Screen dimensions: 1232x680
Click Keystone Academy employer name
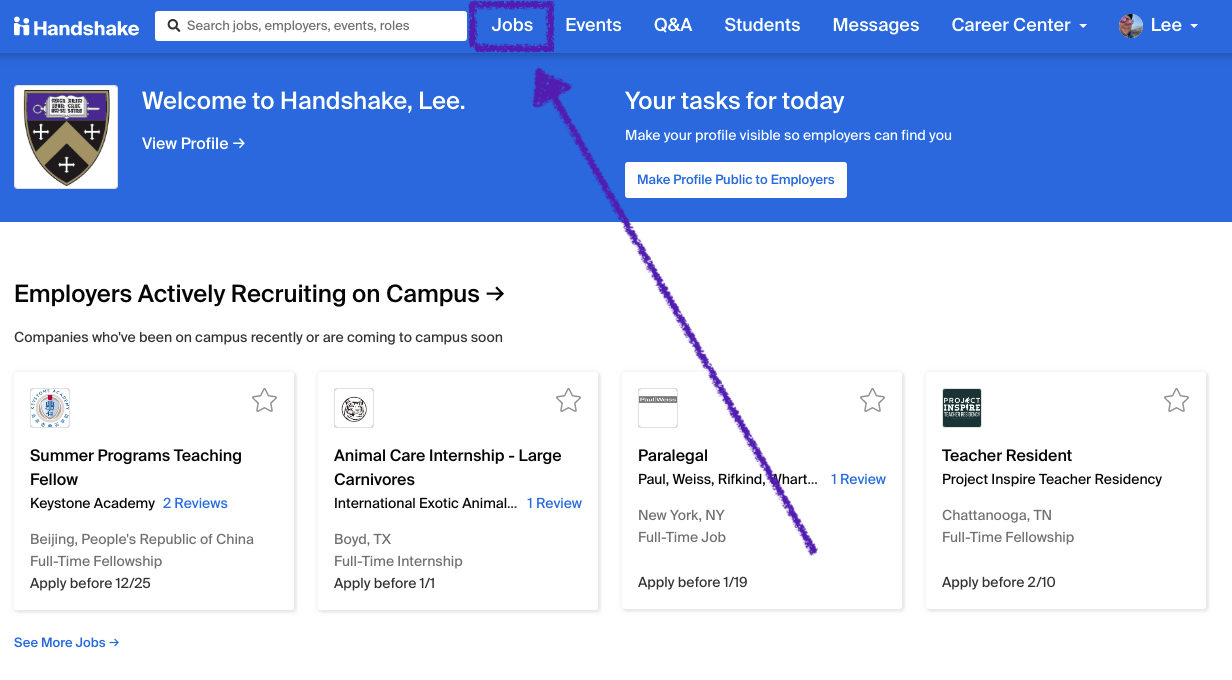pyautogui.click(x=93, y=503)
